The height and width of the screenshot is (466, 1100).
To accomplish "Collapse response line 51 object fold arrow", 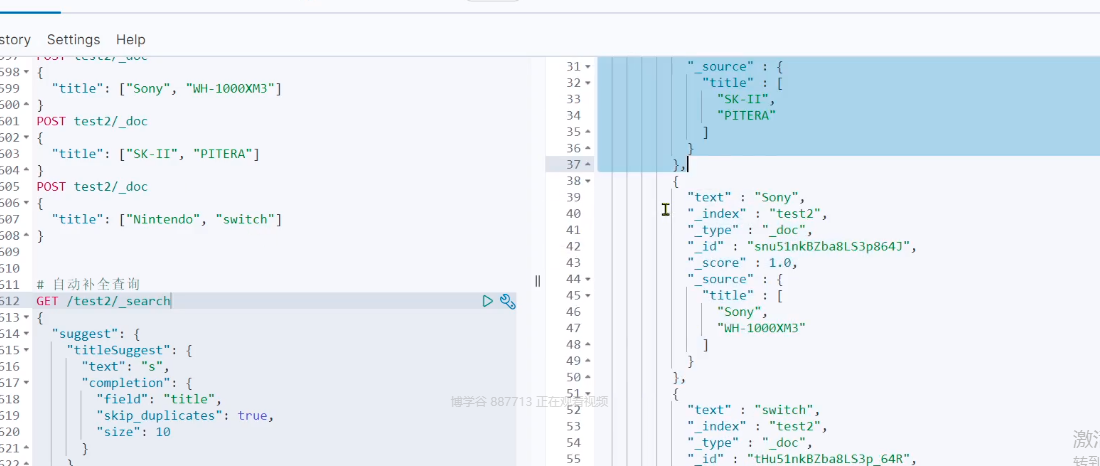I will coord(588,394).
